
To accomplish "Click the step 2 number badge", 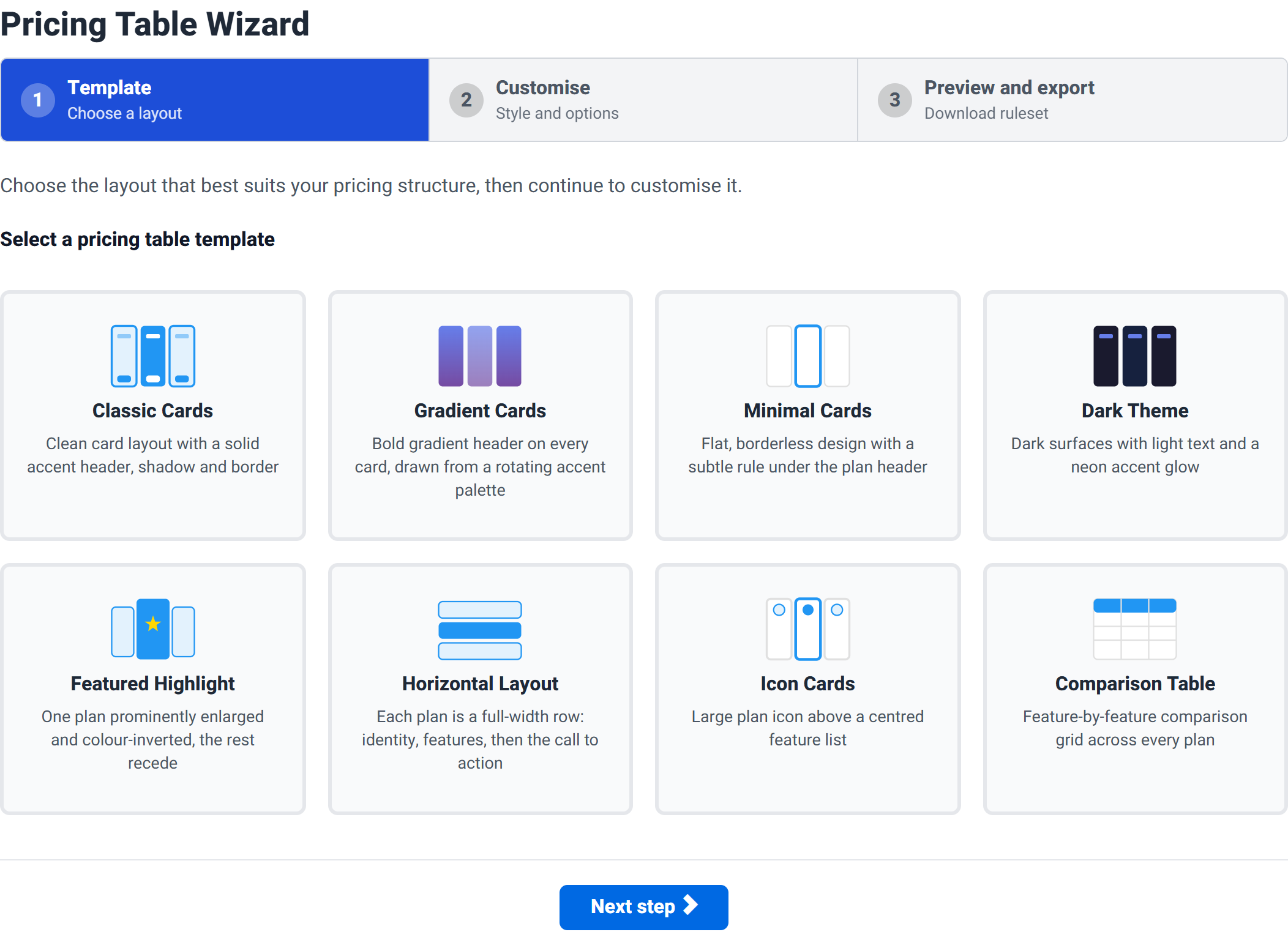I will click(x=466, y=100).
